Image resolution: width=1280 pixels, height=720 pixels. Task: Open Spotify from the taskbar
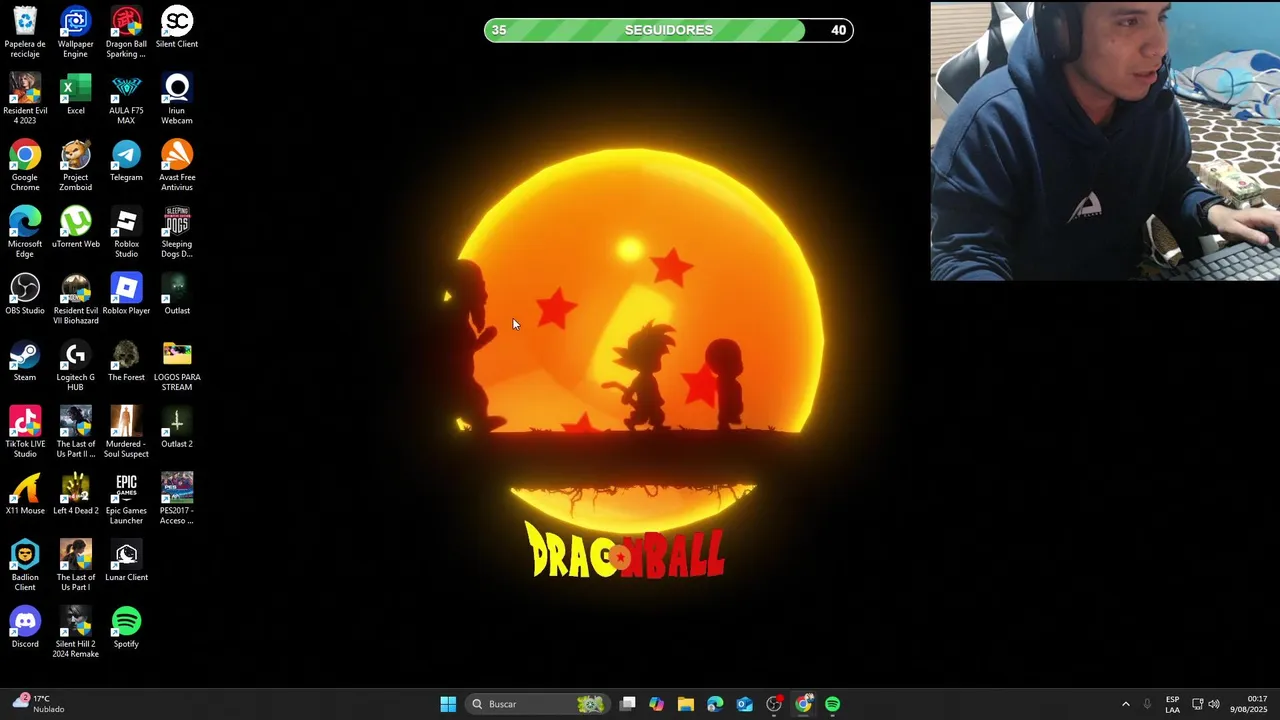[x=833, y=704]
